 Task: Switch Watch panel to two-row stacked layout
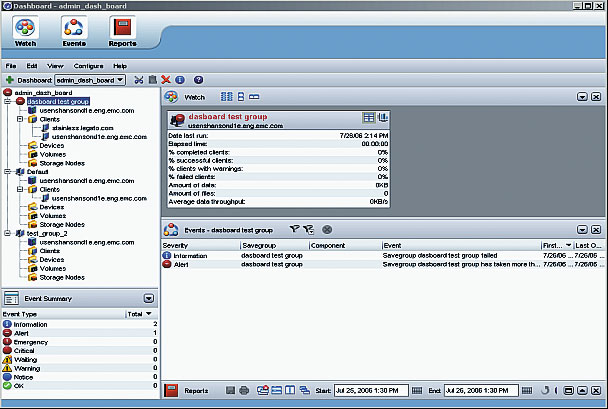tap(241, 97)
